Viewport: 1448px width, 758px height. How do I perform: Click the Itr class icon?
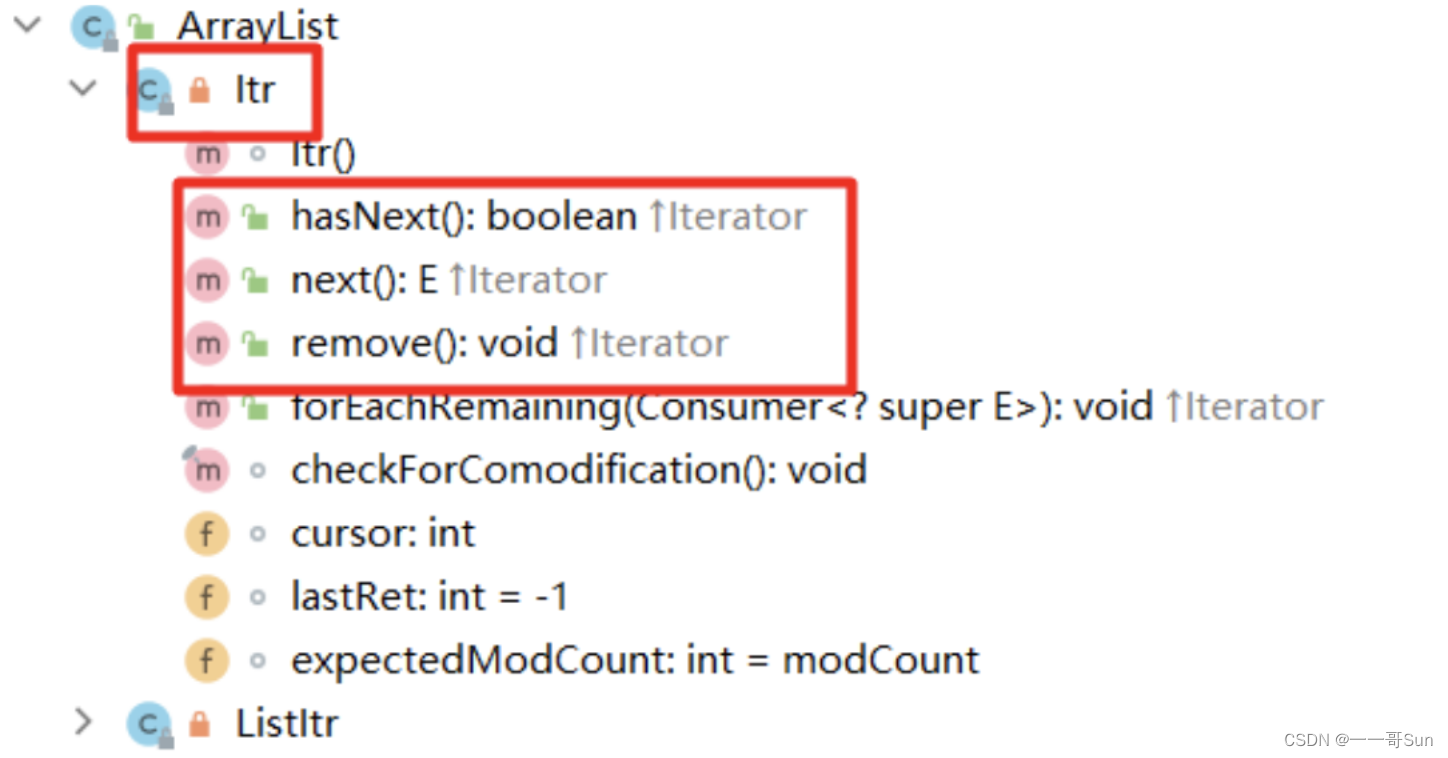pos(152,90)
